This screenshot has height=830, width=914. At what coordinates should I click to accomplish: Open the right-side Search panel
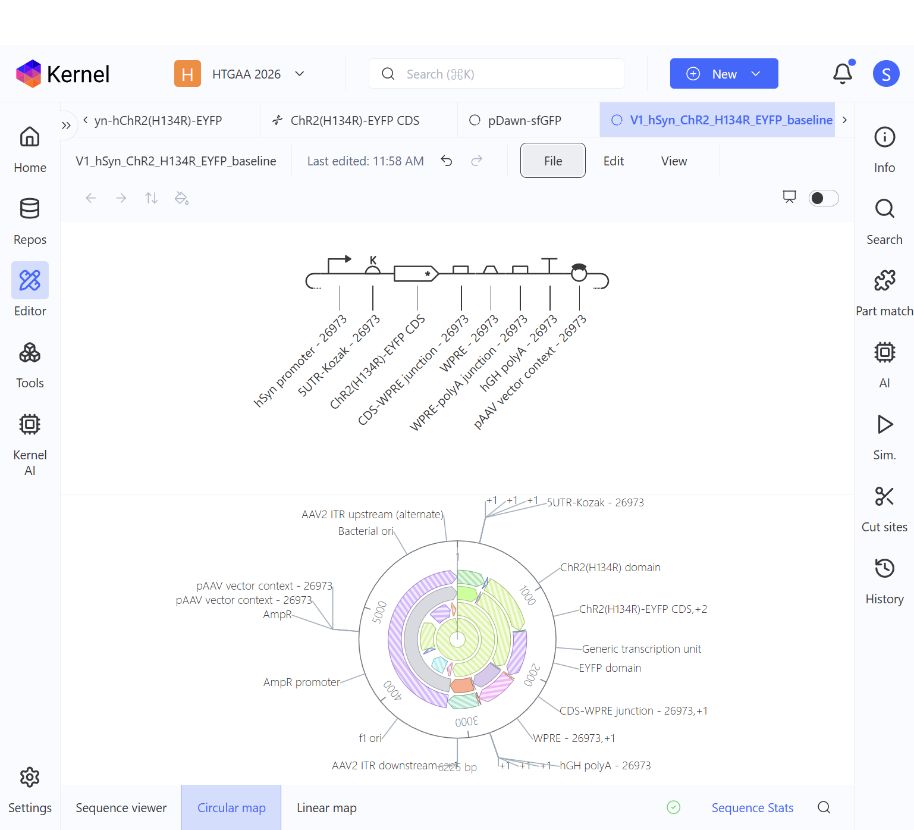[884, 221]
